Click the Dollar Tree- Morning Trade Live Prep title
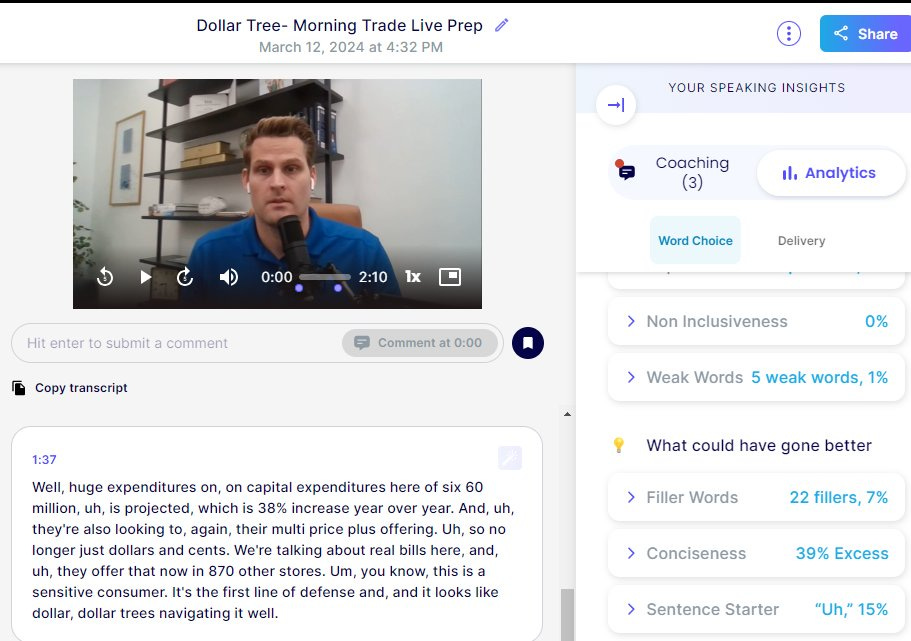The width and height of the screenshot is (911, 641). click(339, 26)
